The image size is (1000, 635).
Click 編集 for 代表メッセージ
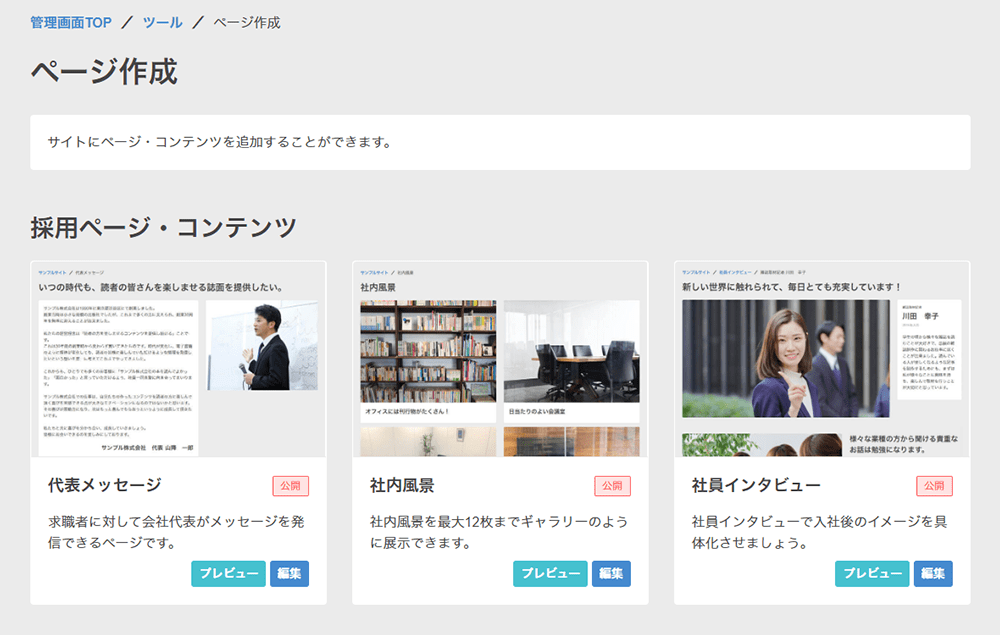point(289,574)
